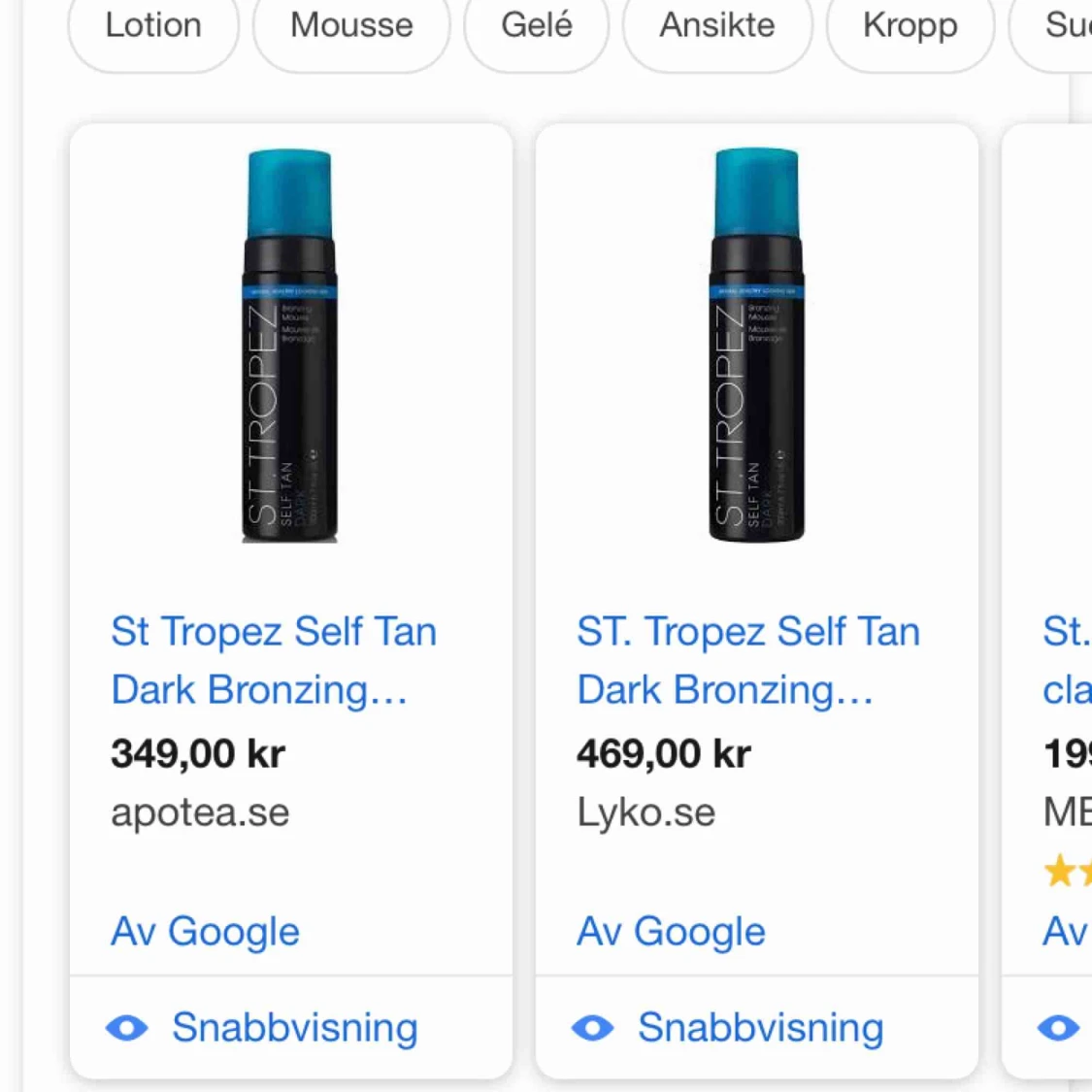Click Av link on the third card
The height and width of the screenshot is (1092, 1092).
[x=1067, y=932]
